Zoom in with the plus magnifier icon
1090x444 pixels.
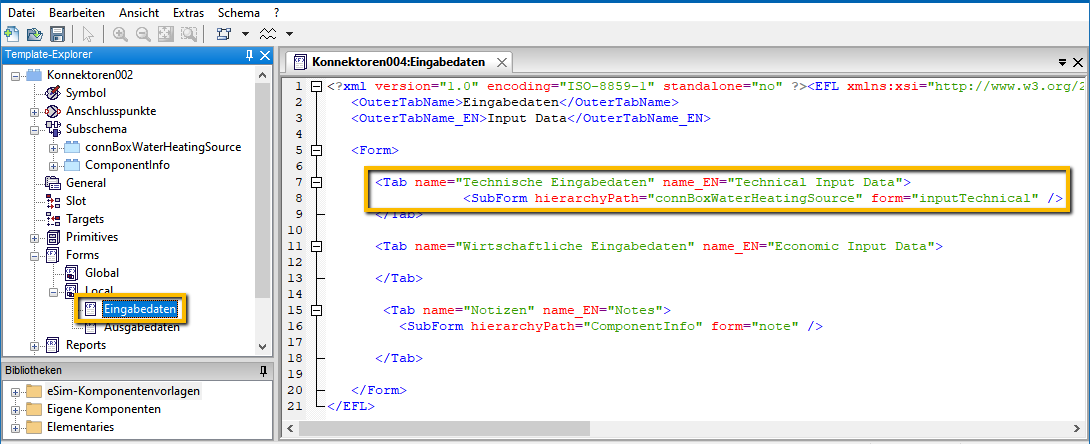120,33
